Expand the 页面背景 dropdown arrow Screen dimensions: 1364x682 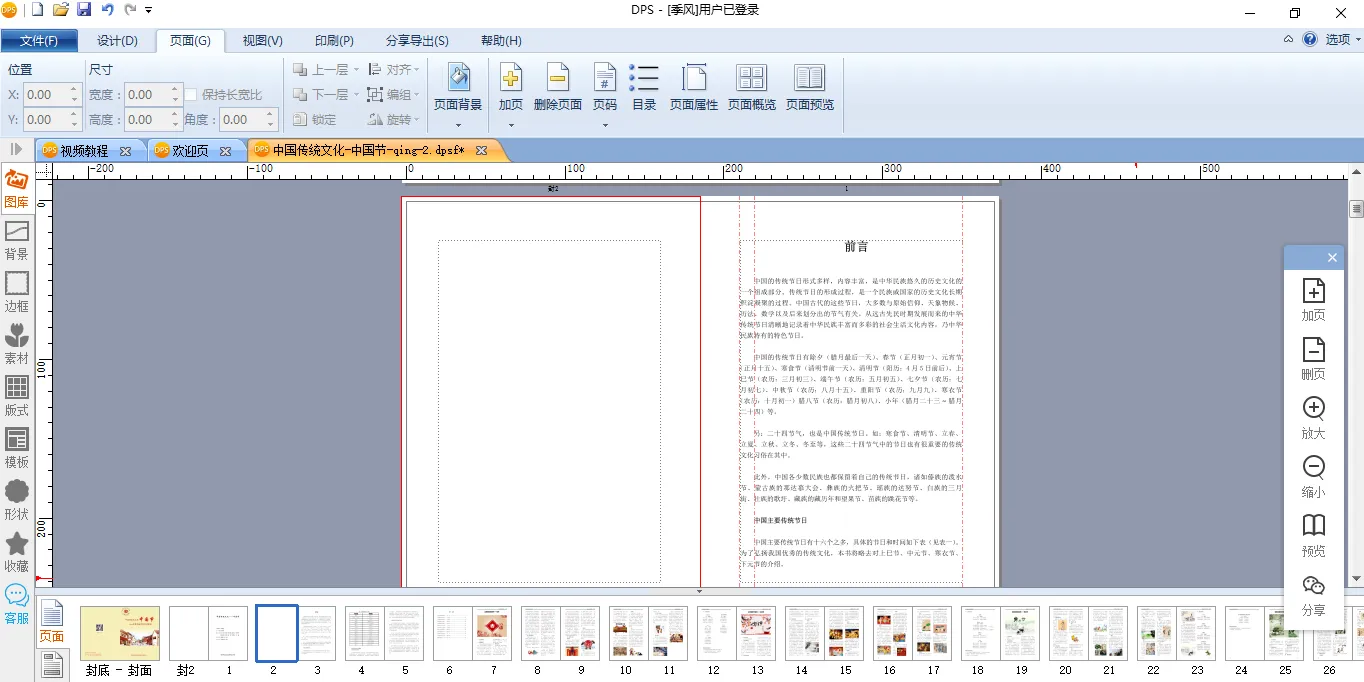point(458,125)
